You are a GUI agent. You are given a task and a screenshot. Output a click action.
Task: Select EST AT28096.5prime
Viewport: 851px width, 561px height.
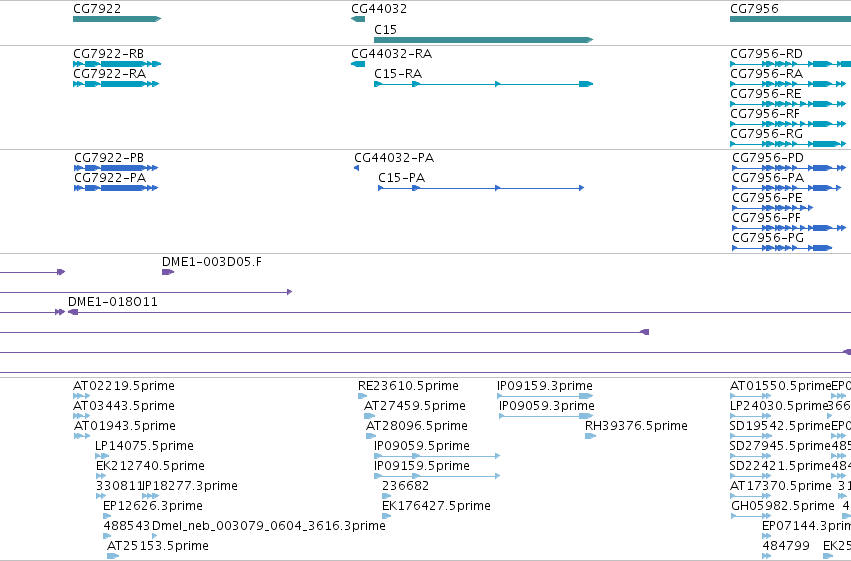[x=417, y=426]
